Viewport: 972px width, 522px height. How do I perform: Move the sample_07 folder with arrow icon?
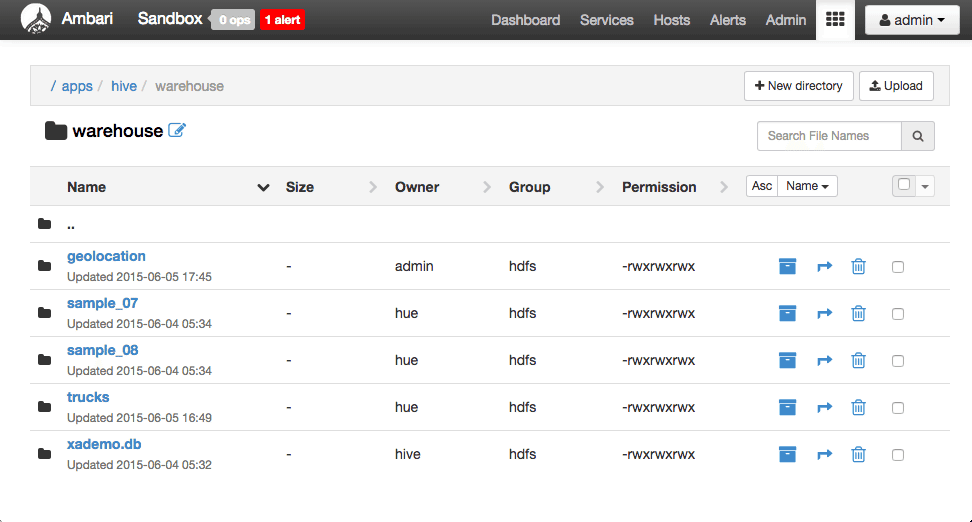[824, 314]
